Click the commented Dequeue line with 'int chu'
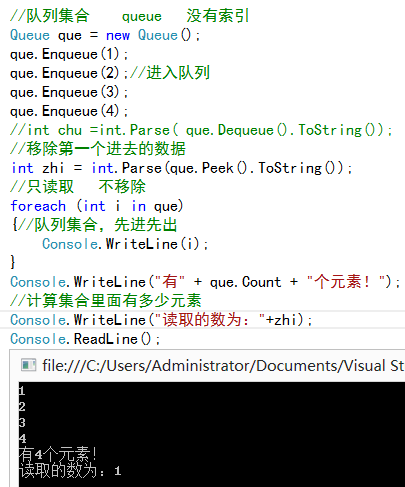Viewport: 405px width, 487px height. [201, 130]
